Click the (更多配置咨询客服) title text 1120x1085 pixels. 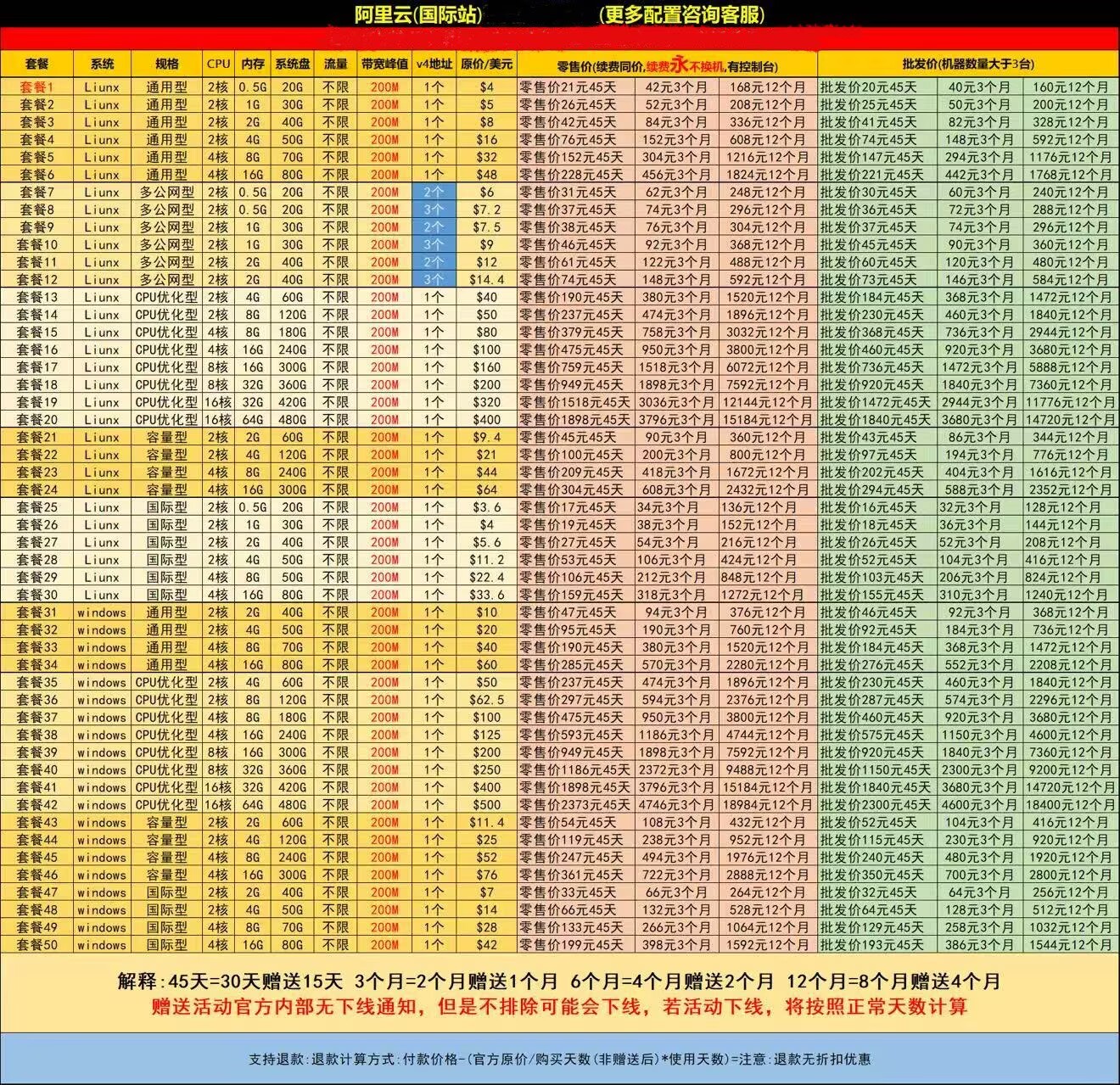(680, 14)
